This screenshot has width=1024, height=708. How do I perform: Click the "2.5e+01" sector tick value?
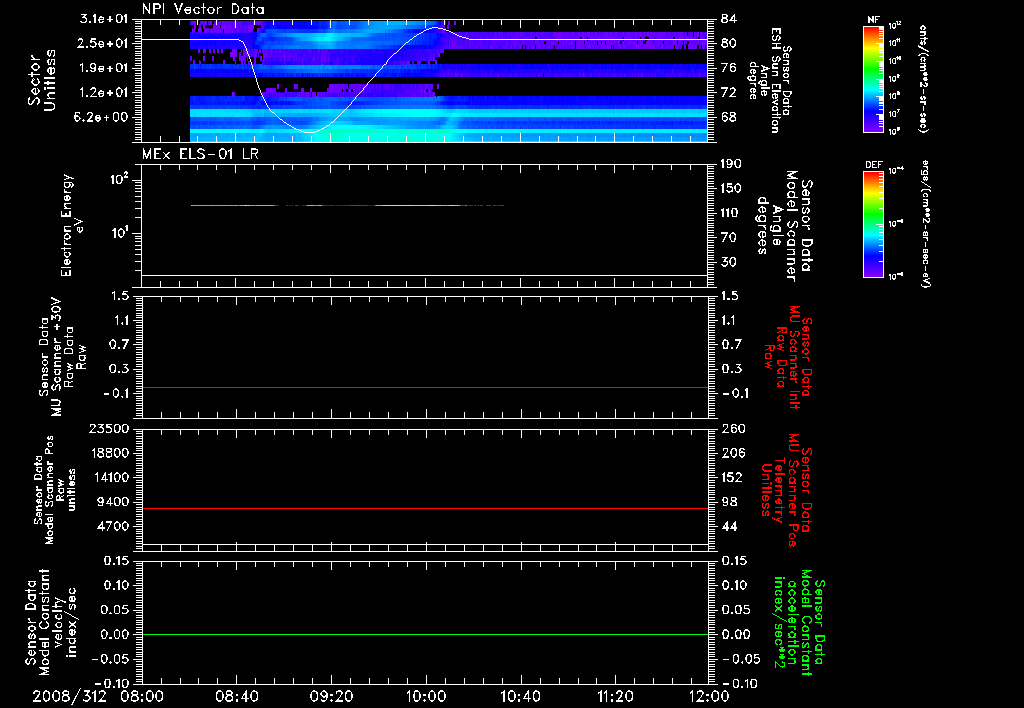tap(103, 43)
